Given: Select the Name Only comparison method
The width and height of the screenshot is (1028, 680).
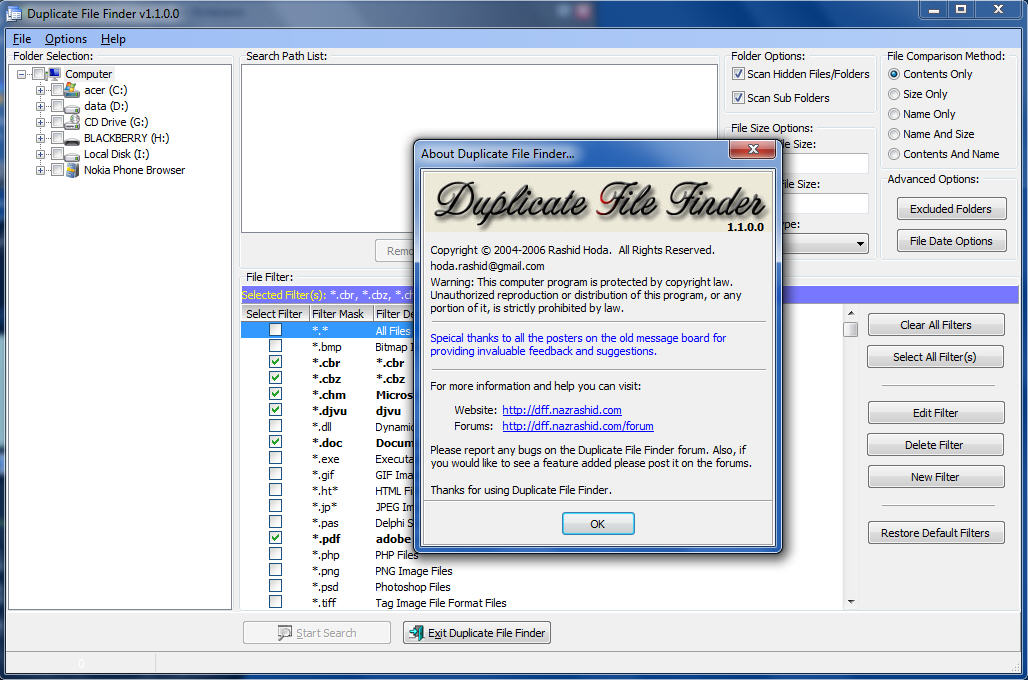Looking at the screenshot, I should pyautogui.click(x=894, y=114).
